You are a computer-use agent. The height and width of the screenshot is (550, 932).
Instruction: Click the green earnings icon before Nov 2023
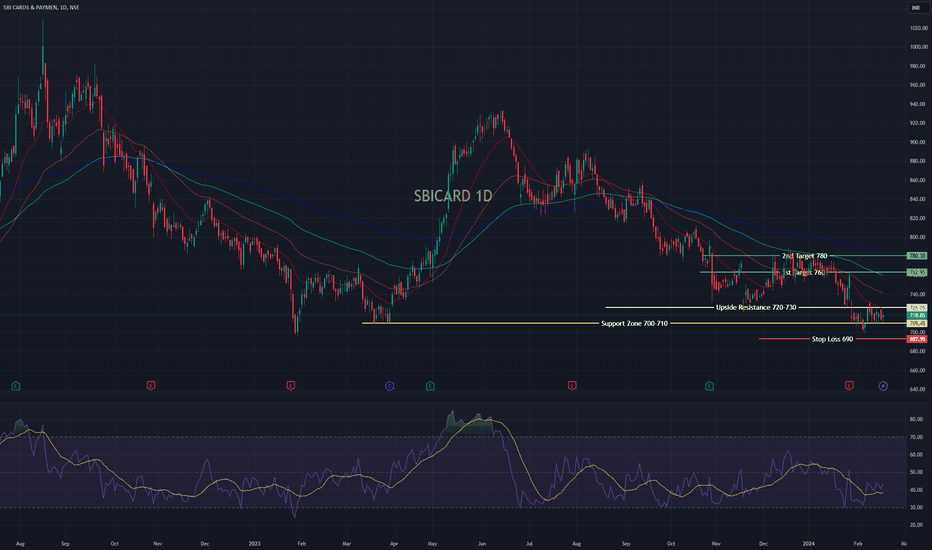[709, 386]
